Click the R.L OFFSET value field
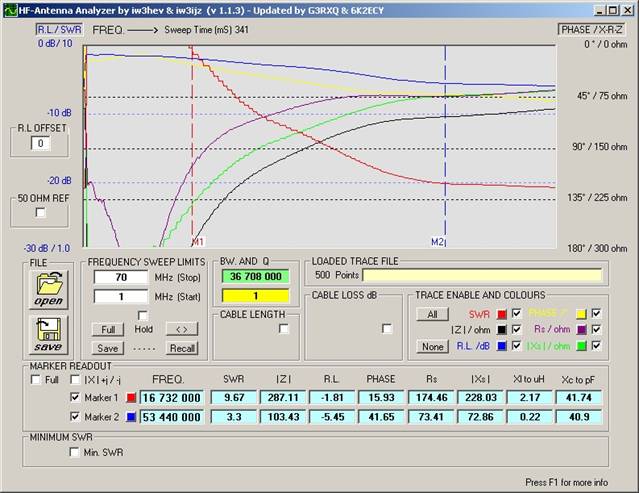The width and height of the screenshot is (639, 493). 40,143
